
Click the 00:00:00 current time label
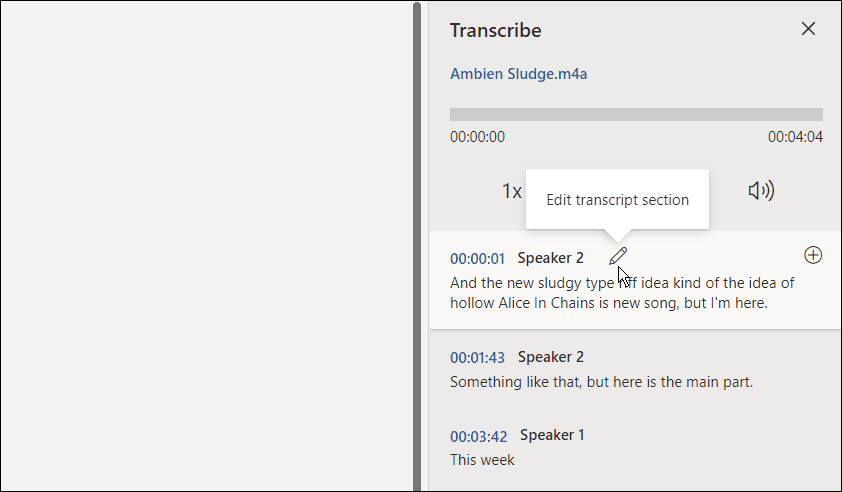pyautogui.click(x=477, y=137)
